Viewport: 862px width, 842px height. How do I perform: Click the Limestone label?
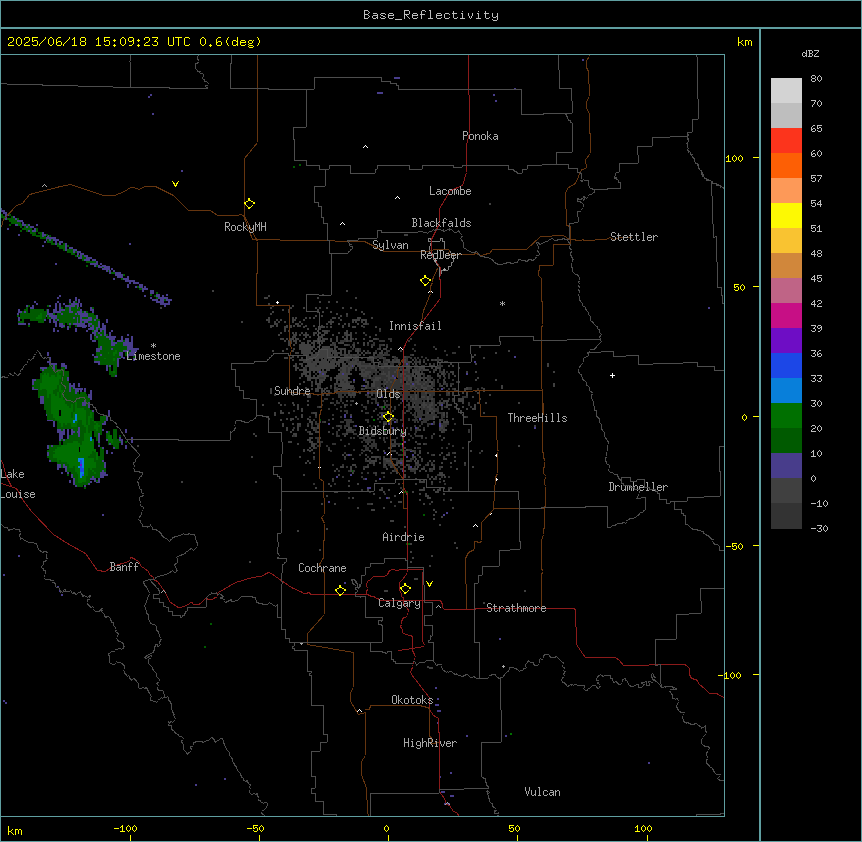tap(153, 356)
